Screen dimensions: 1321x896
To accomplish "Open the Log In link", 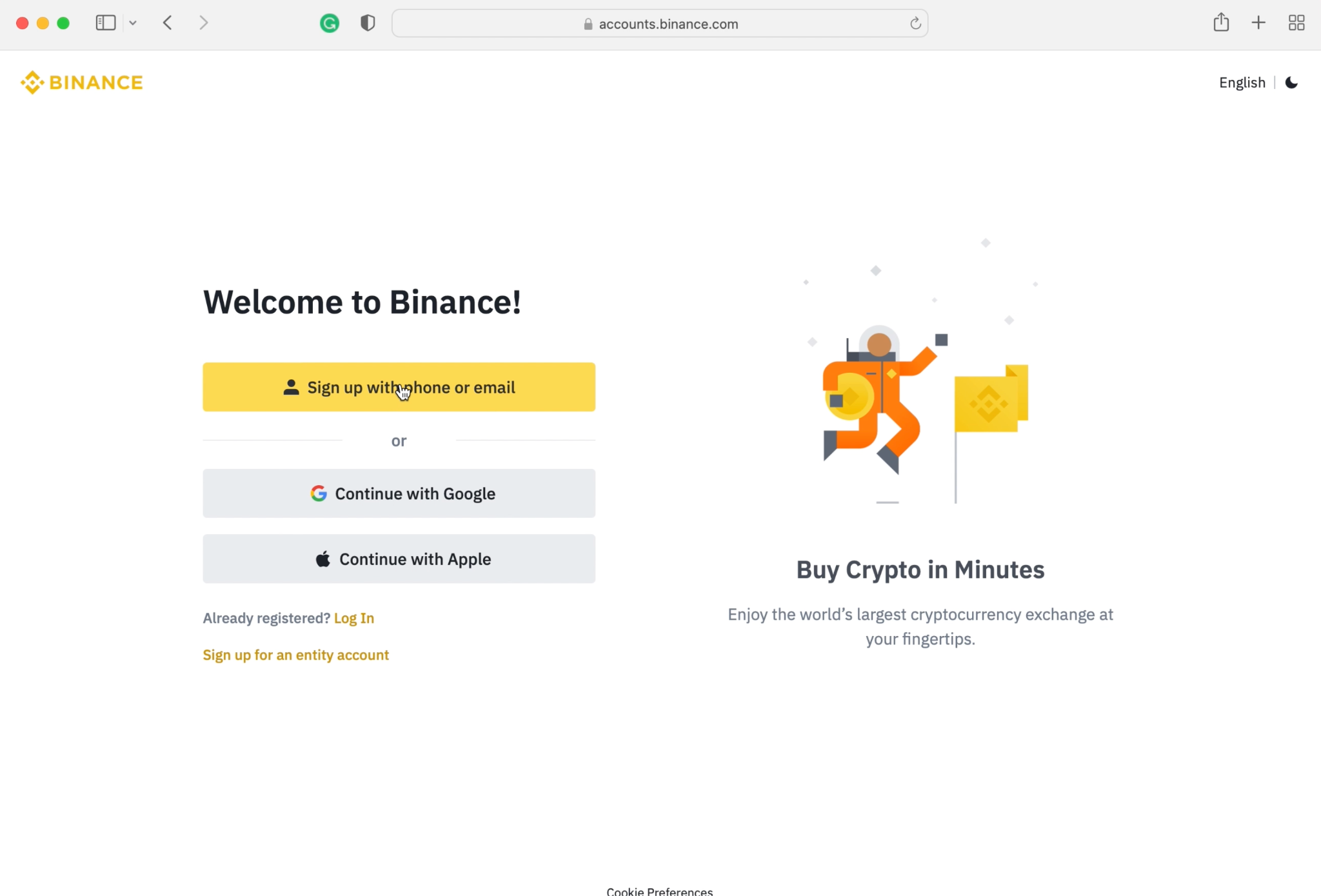I will click(353, 618).
